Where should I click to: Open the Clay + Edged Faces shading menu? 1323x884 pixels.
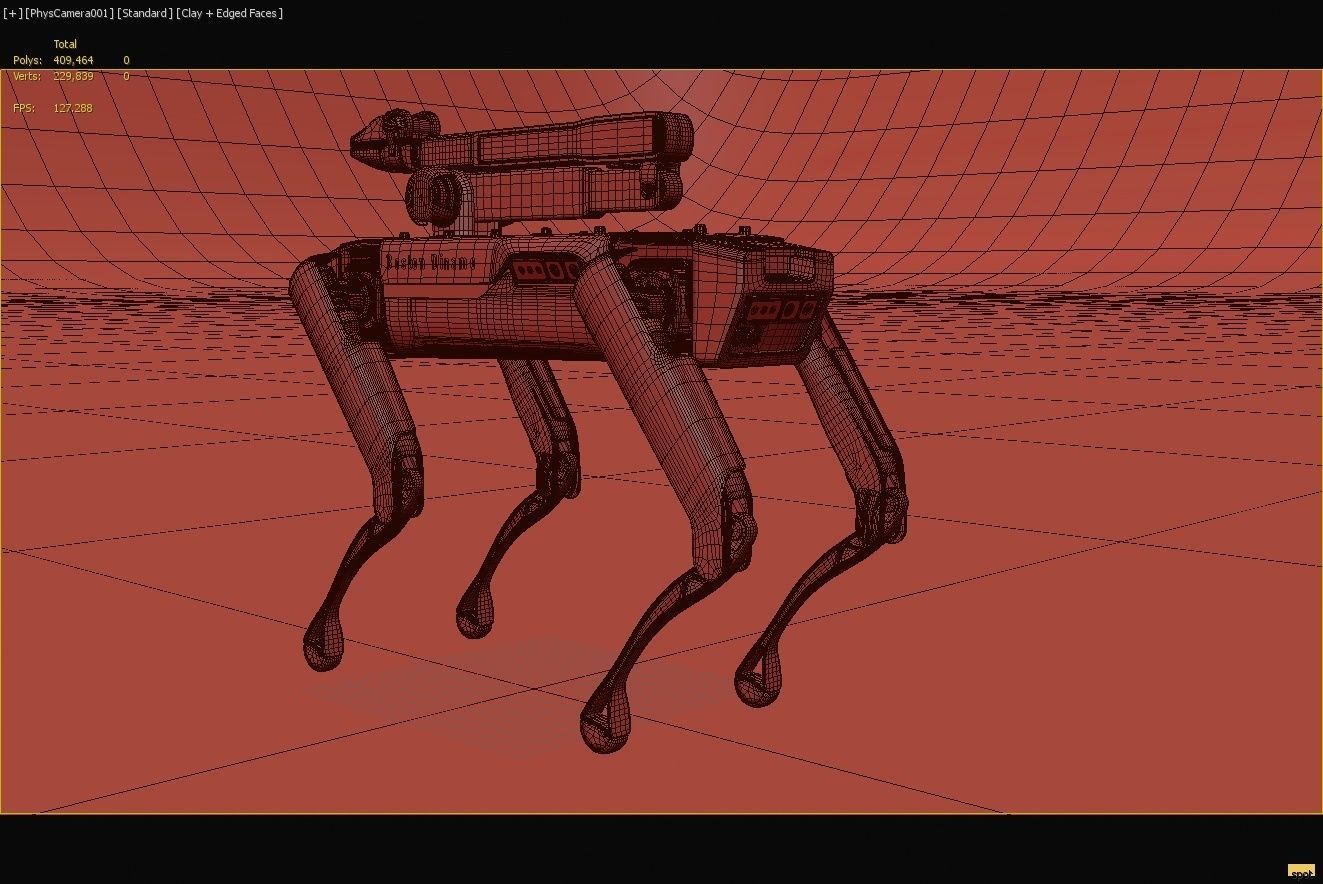click(229, 13)
